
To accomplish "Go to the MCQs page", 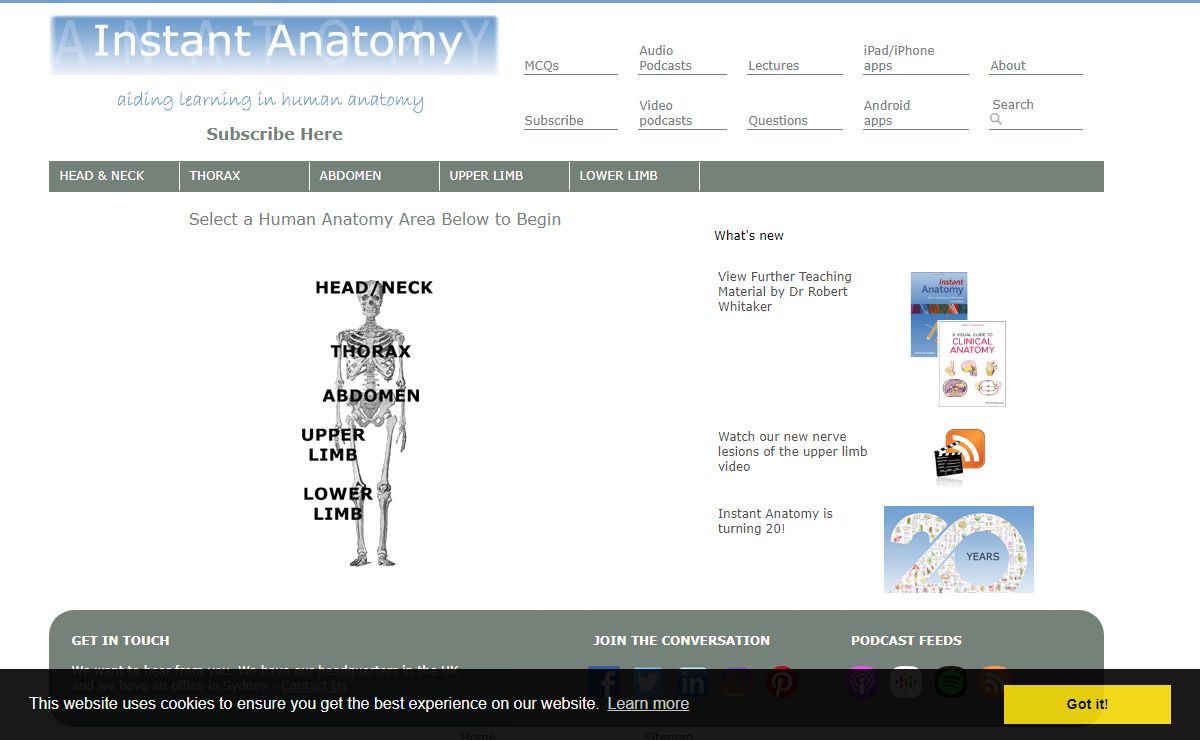I will pos(542,66).
